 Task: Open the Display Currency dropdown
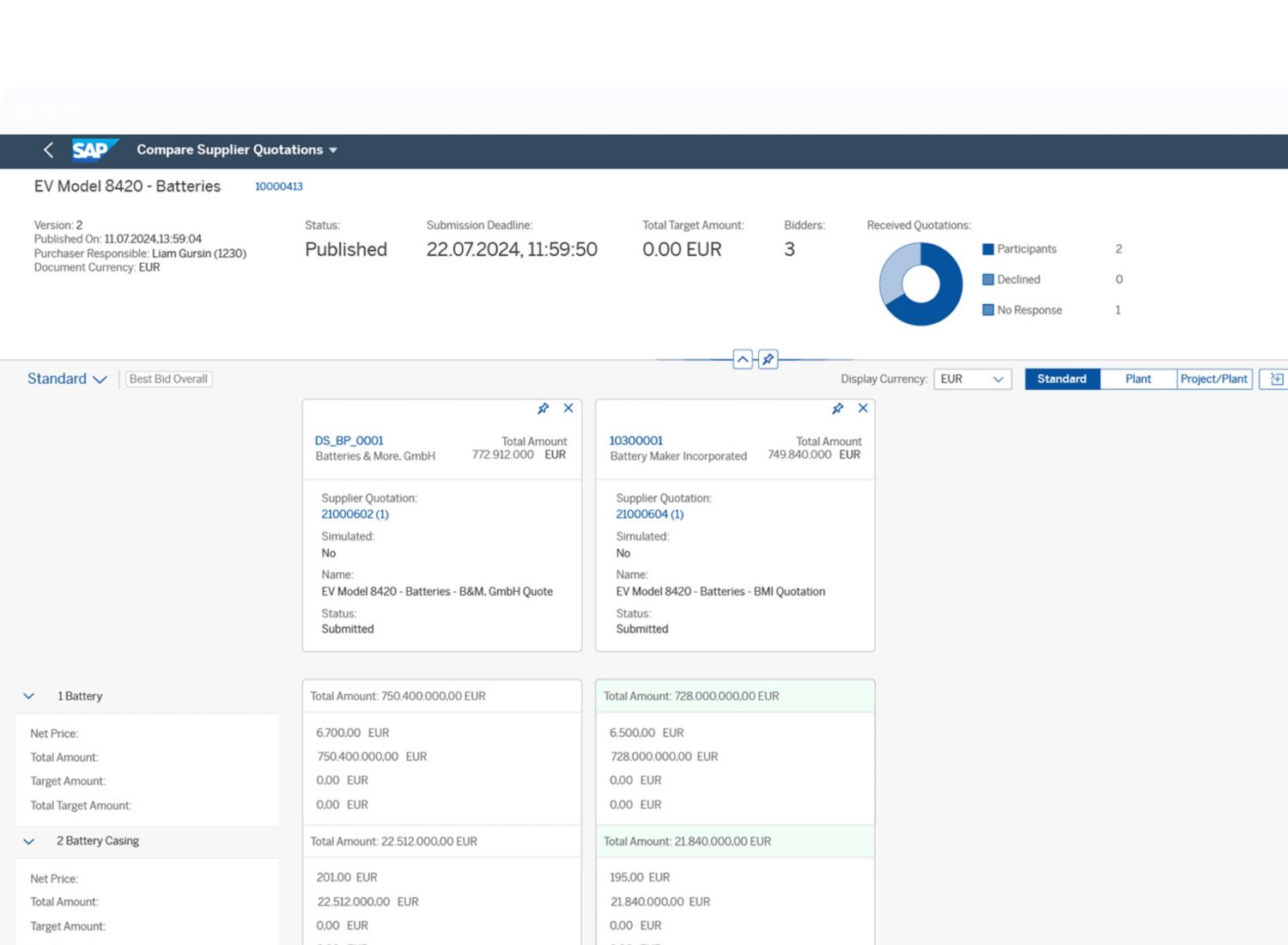pyautogui.click(x=972, y=379)
